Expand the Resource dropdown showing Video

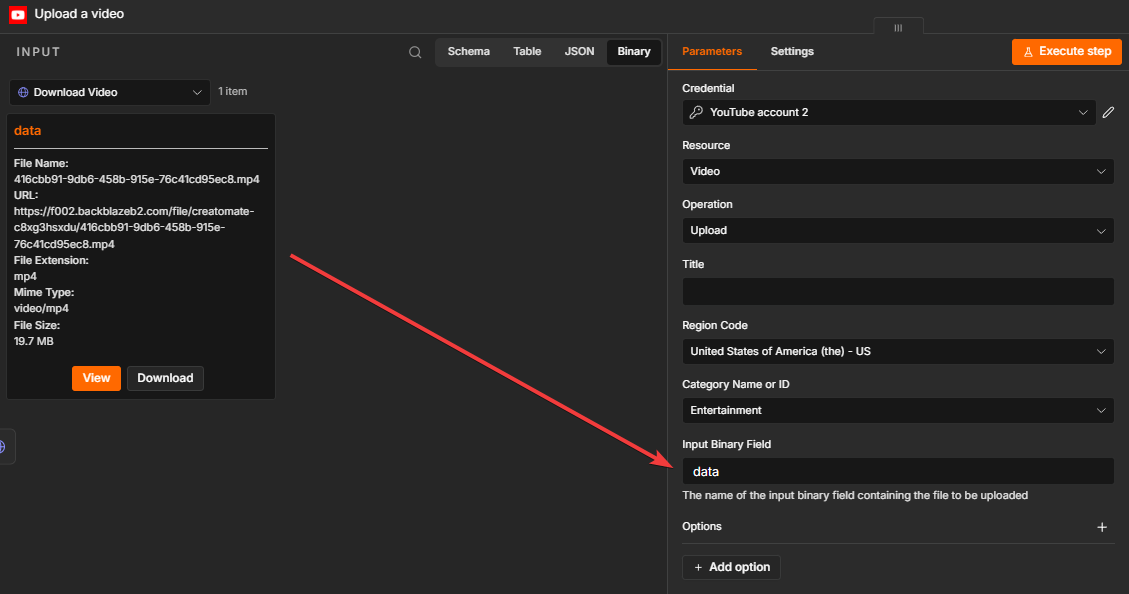(x=898, y=171)
